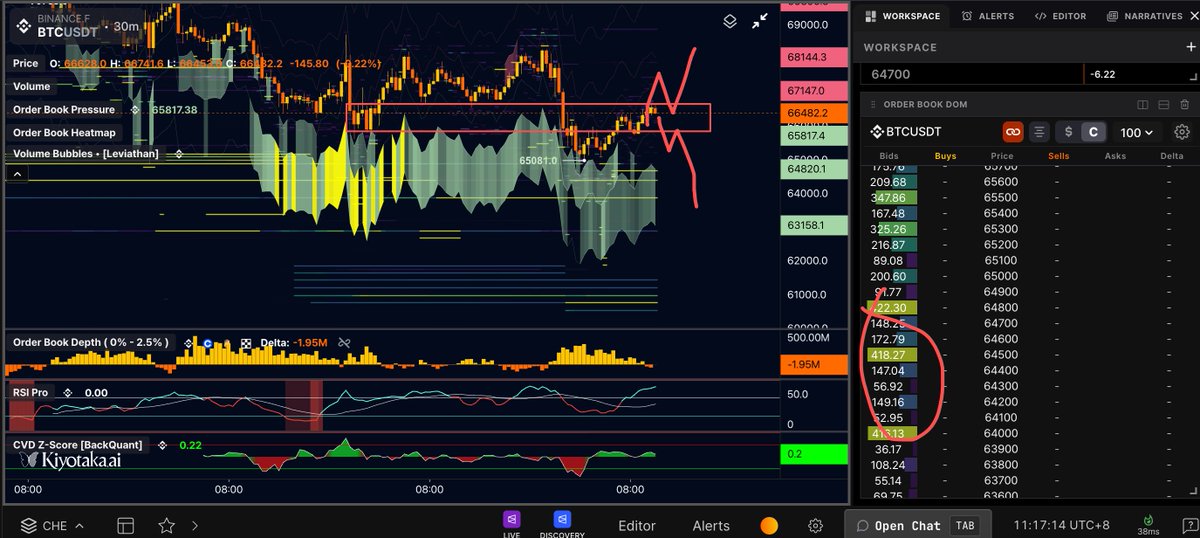Open favorites star in bottom bar
This screenshot has width=1200, height=538.
coord(166,525)
